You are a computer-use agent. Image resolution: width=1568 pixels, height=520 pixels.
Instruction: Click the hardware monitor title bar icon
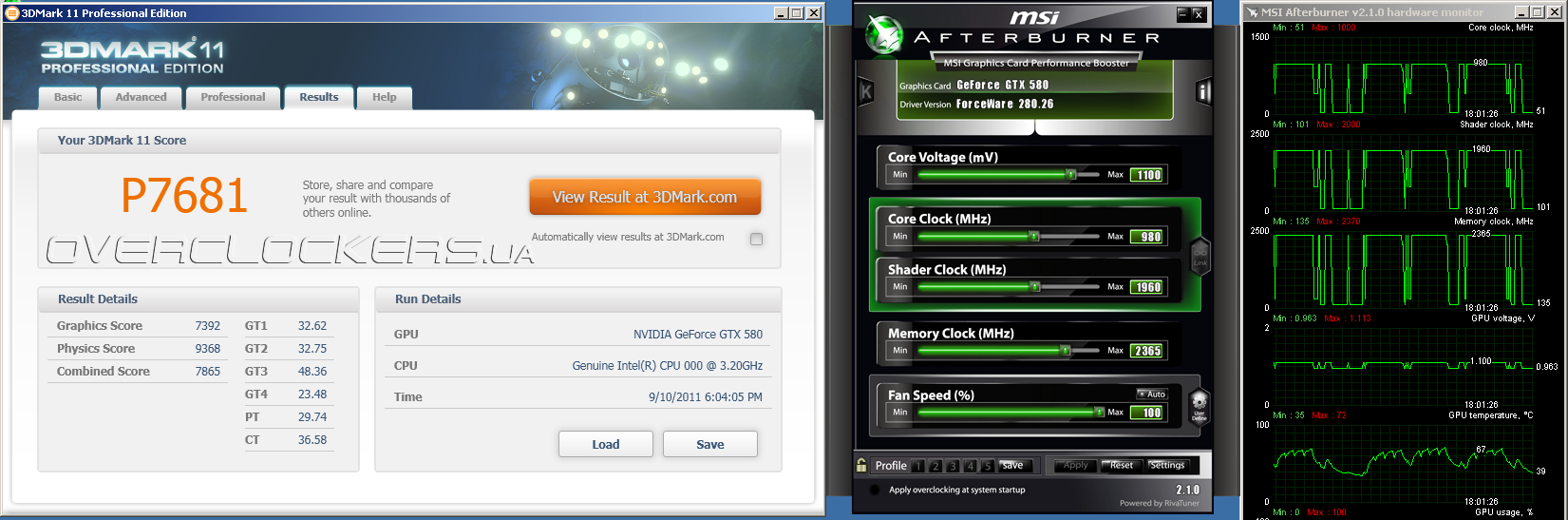pyautogui.click(x=1252, y=12)
